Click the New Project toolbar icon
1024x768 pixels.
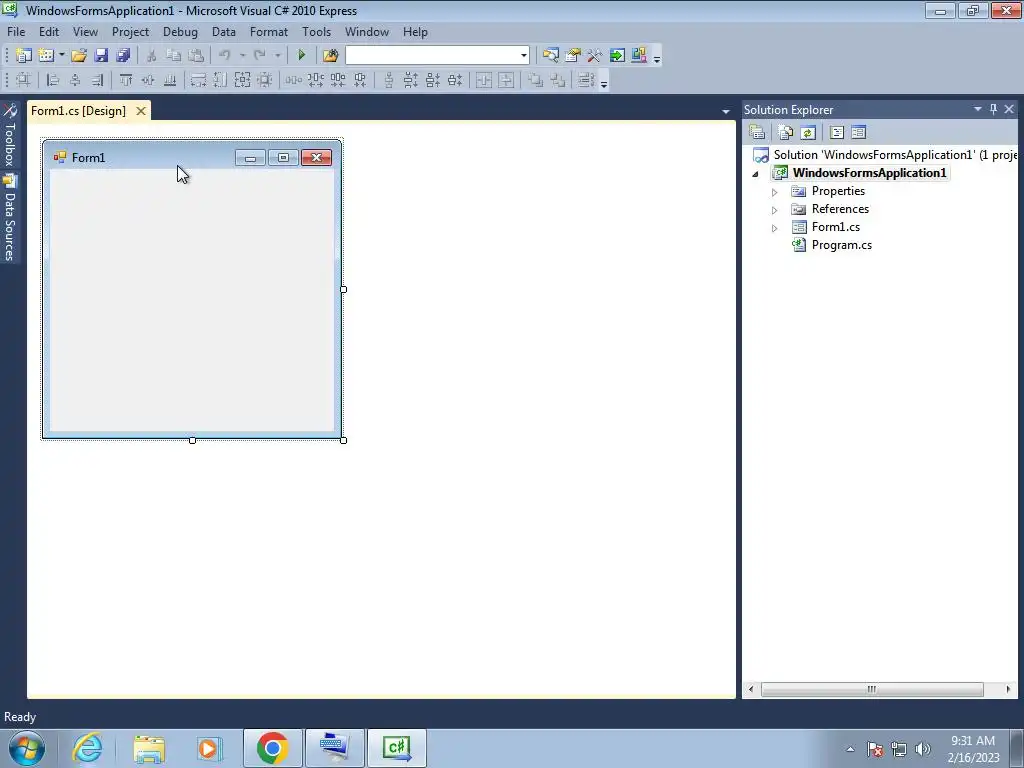tap(24, 56)
